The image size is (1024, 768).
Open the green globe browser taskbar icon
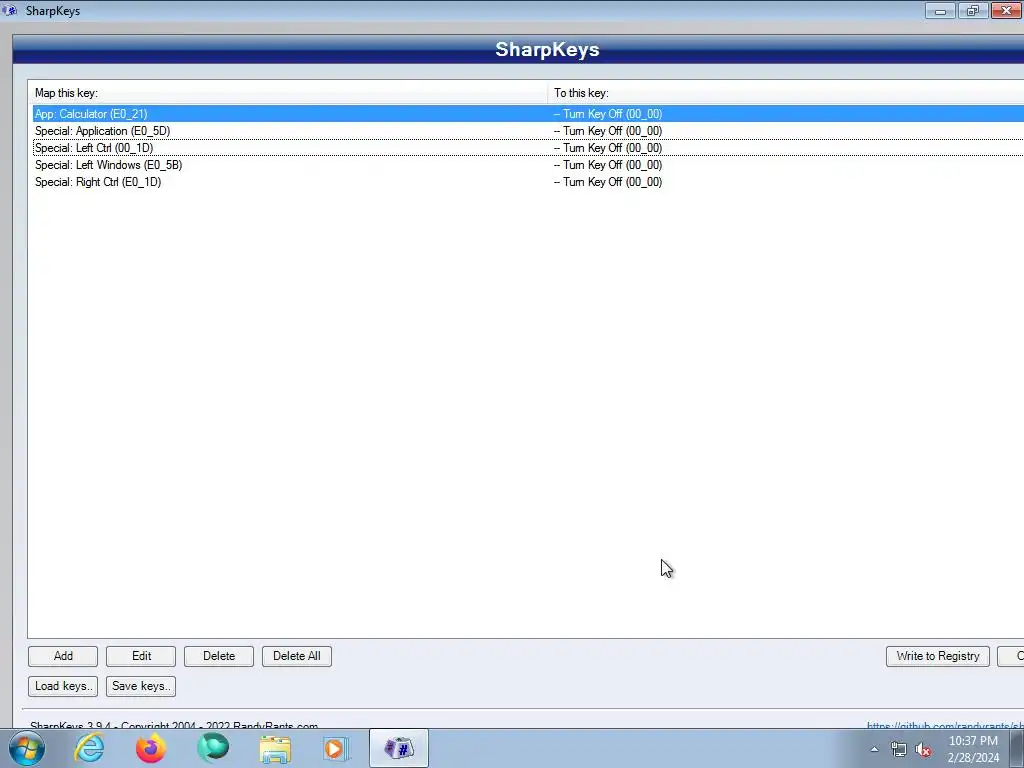coord(213,748)
